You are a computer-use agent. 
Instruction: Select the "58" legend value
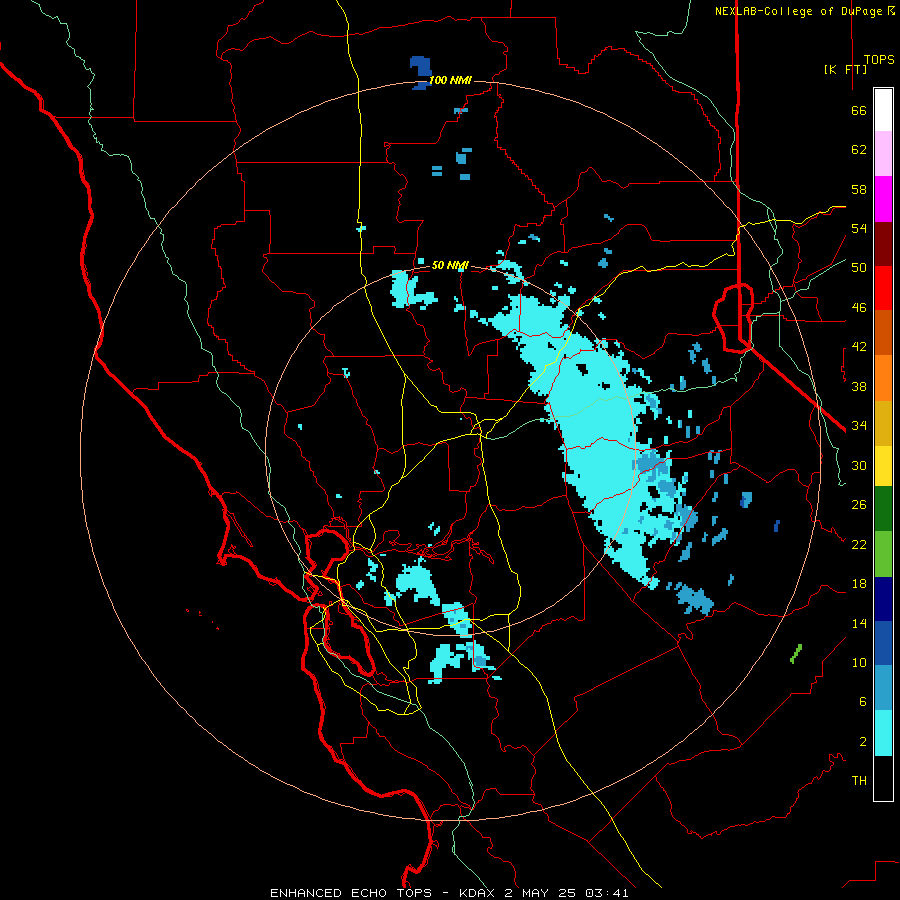(859, 189)
